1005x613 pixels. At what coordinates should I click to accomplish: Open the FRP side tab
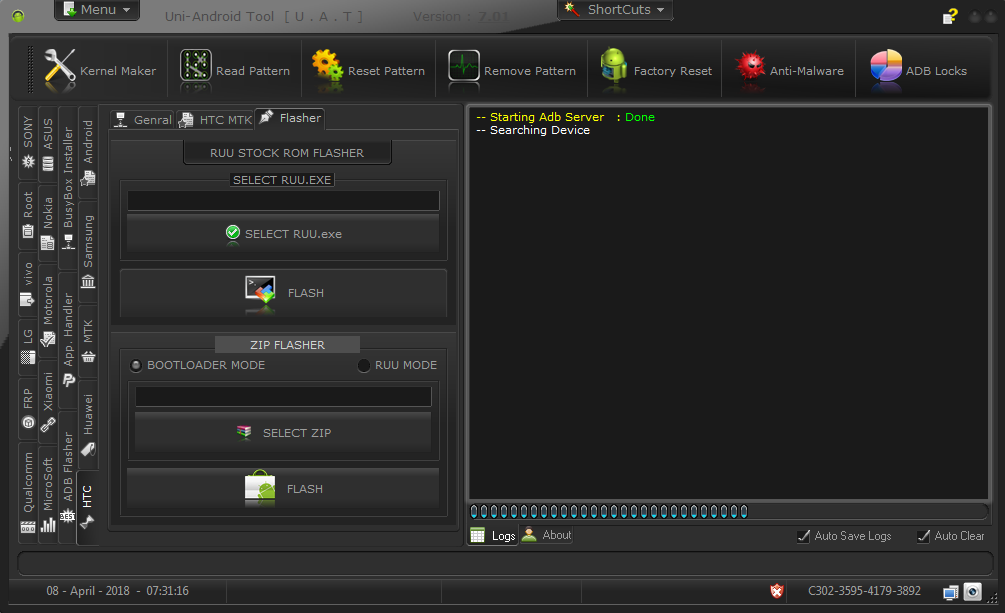coord(28,408)
